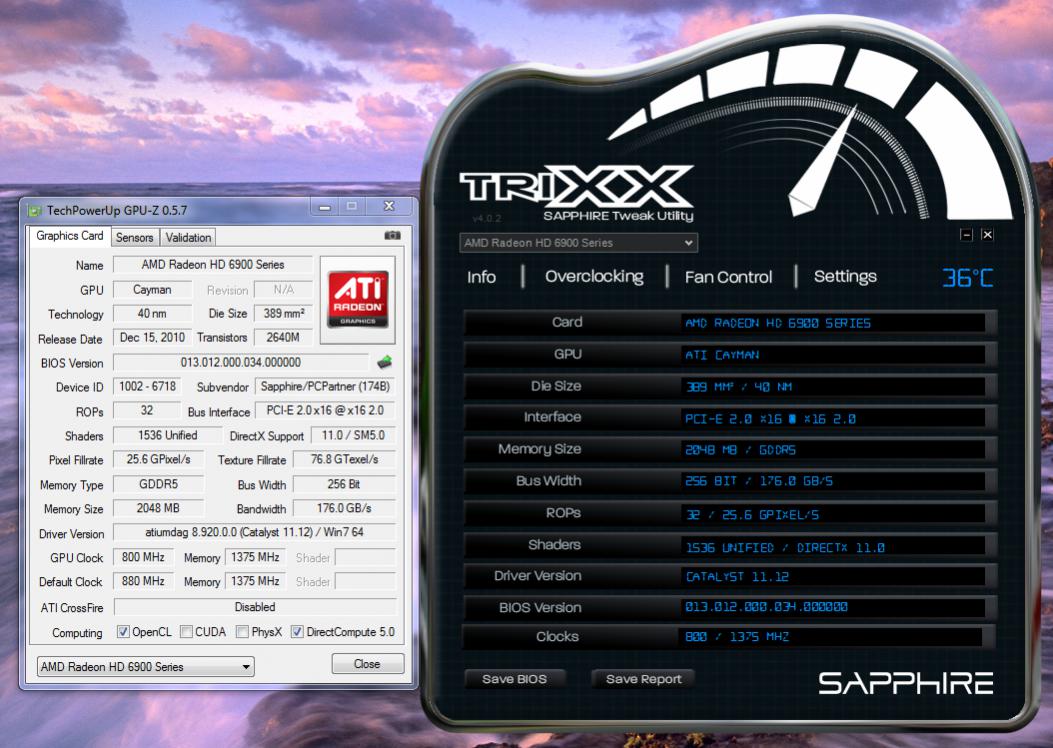Click the TRIXX Interface row value
Image resolution: width=1053 pixels, height=748 pixels.
(x=833, y=418)
